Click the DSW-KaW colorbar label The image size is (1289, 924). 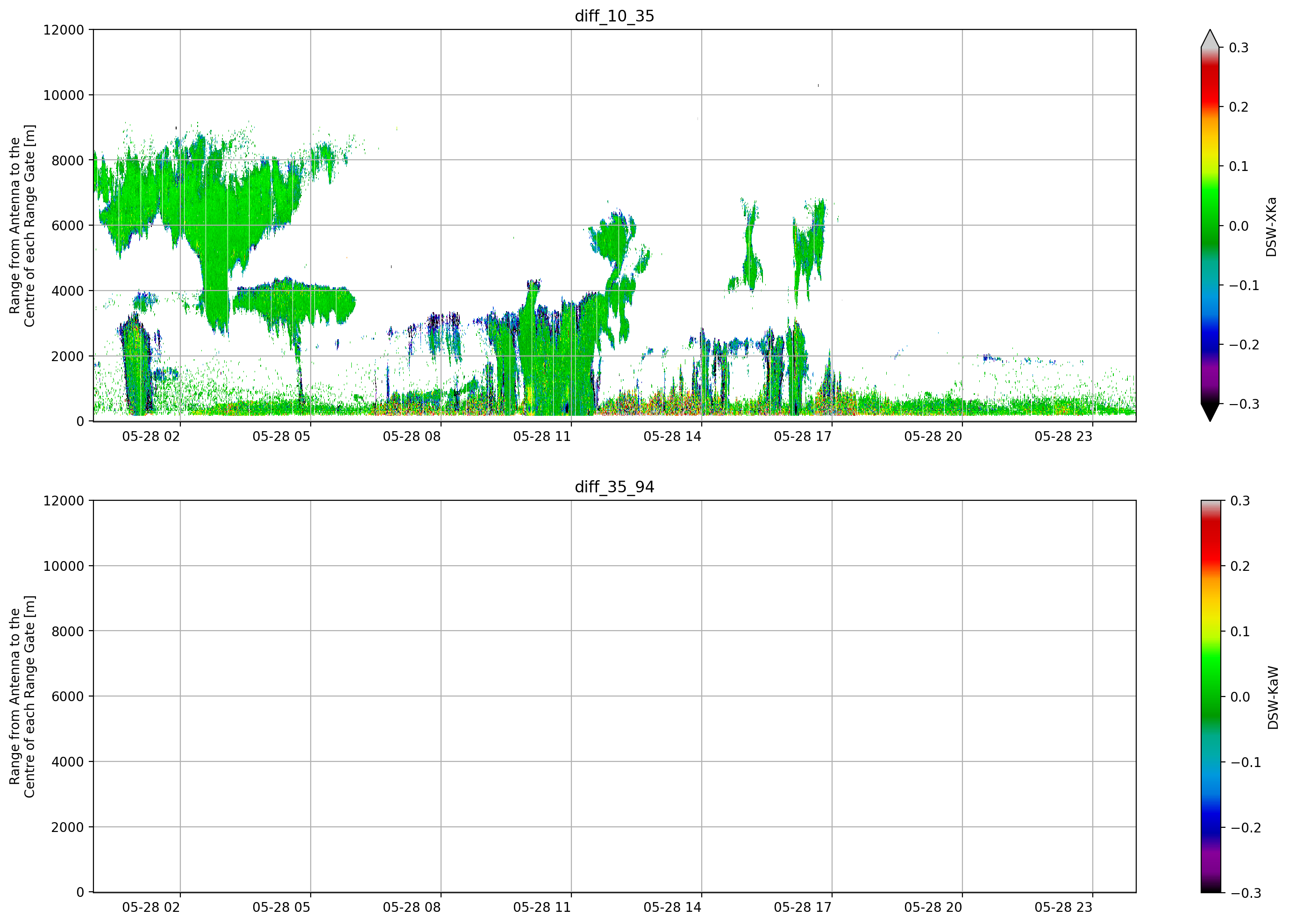point(1273,698)
